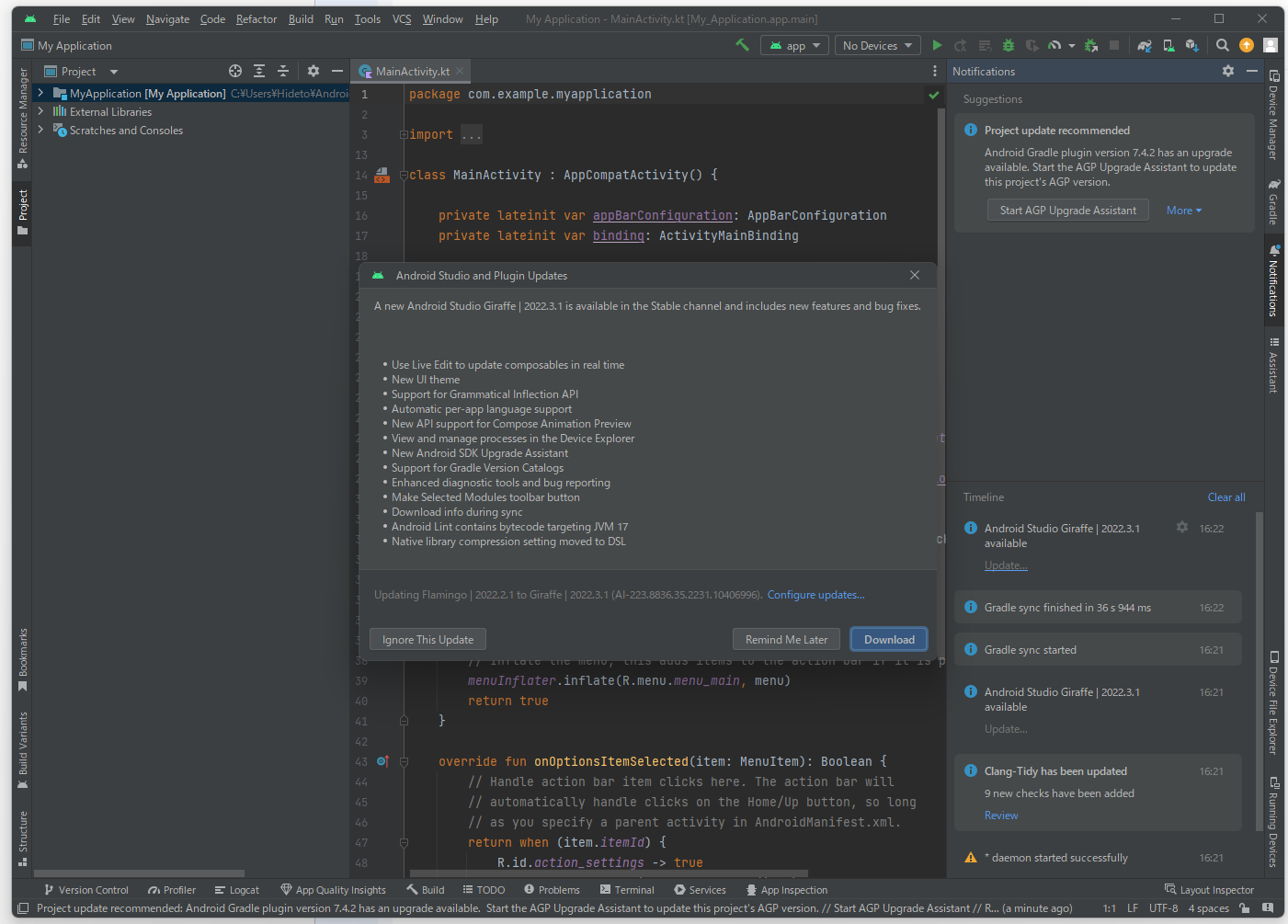Toggle the Project tool window tab
The height and width of the screenshot is (924, 1288).
tap(23, 211)
